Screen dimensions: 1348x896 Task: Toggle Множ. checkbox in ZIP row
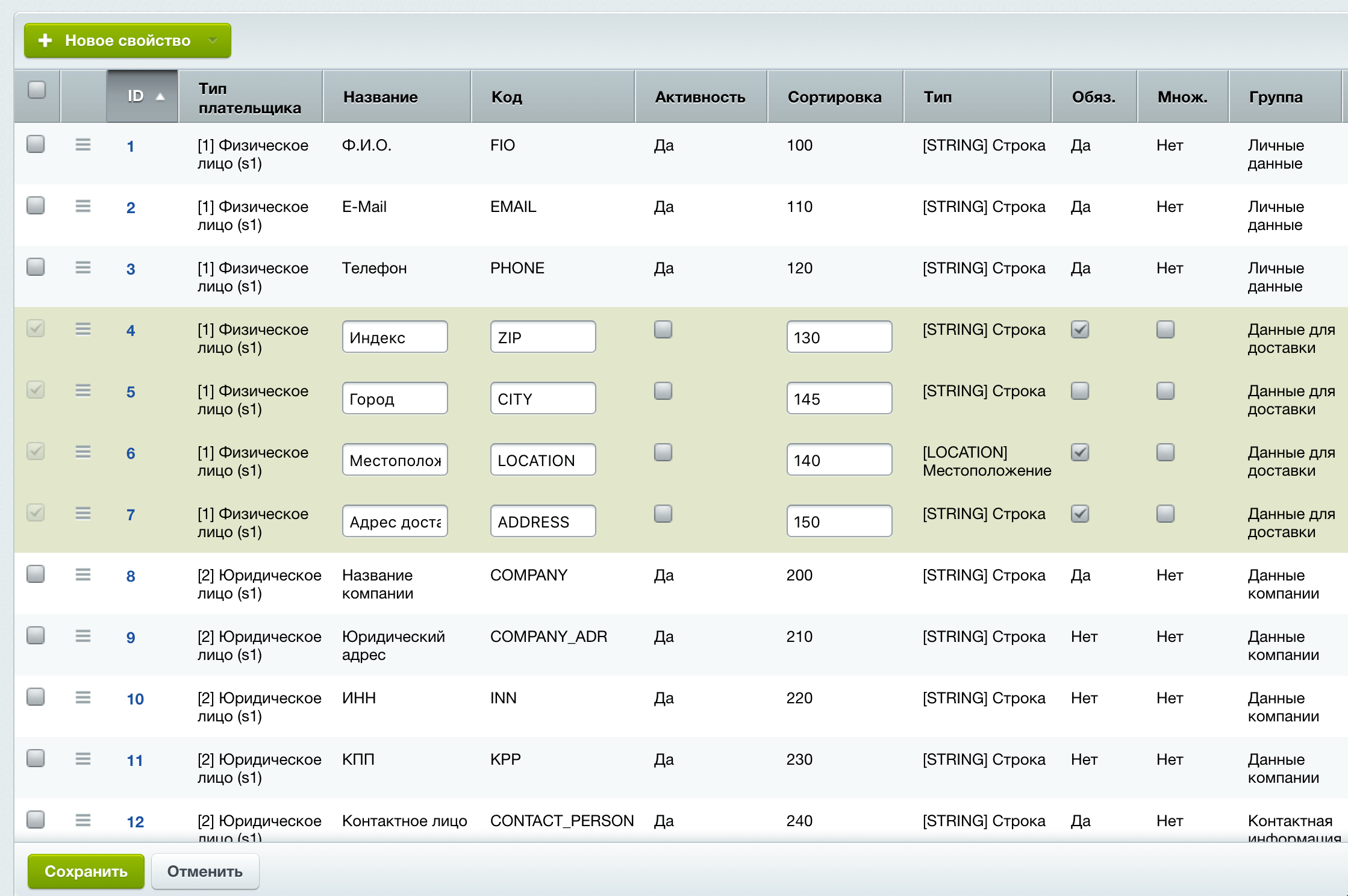coord(1165,329)
